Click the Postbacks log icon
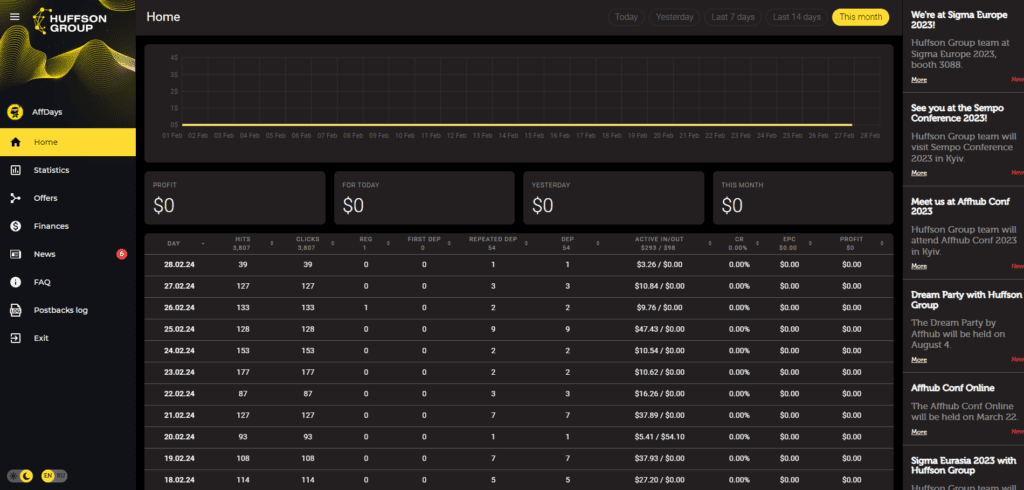 tap(16, 310)
